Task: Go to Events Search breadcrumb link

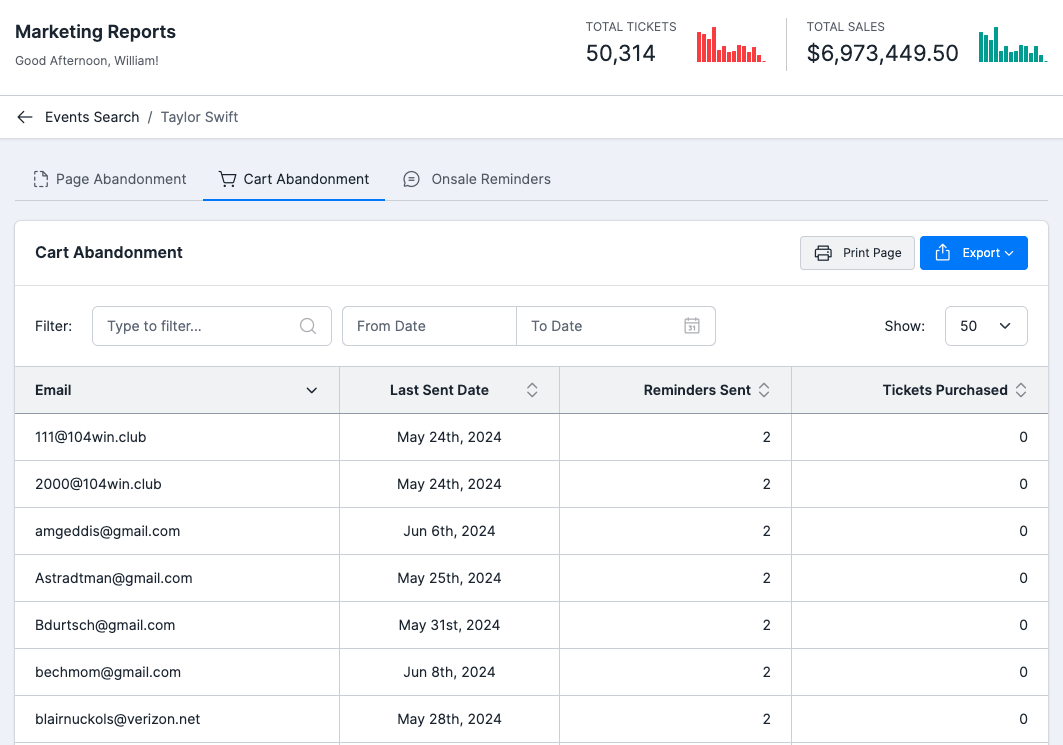Action: (92, 117)
